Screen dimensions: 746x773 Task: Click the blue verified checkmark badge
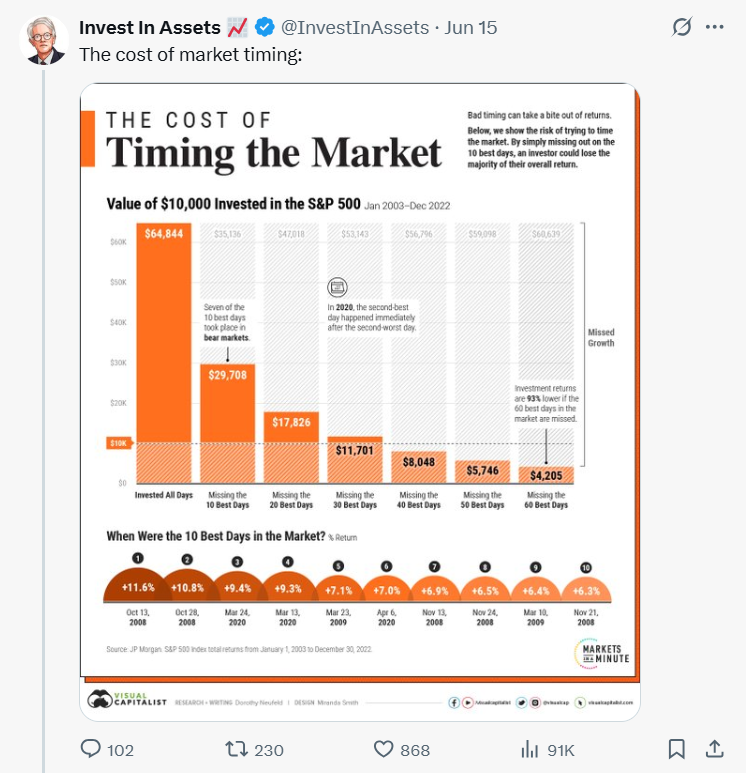click(x=265, y=28)
